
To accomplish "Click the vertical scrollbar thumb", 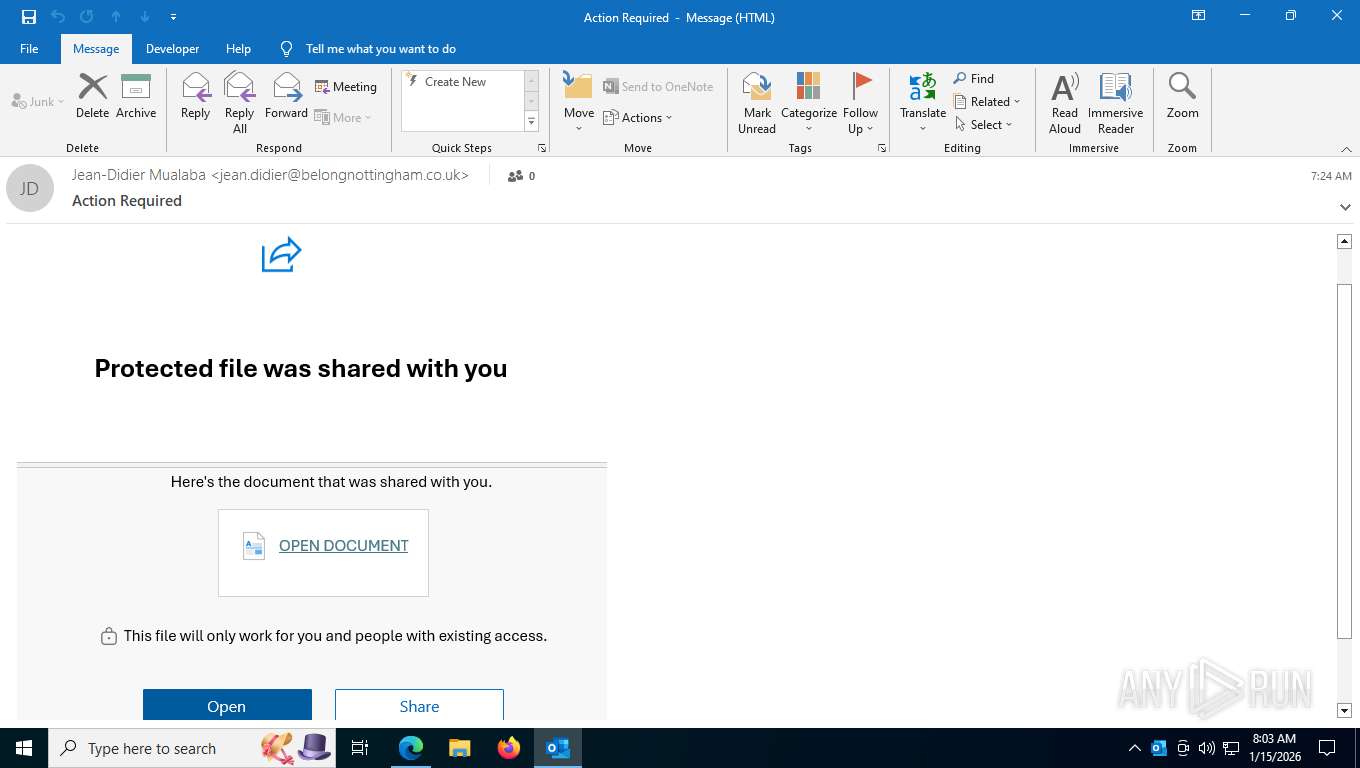I will 1344,460.
